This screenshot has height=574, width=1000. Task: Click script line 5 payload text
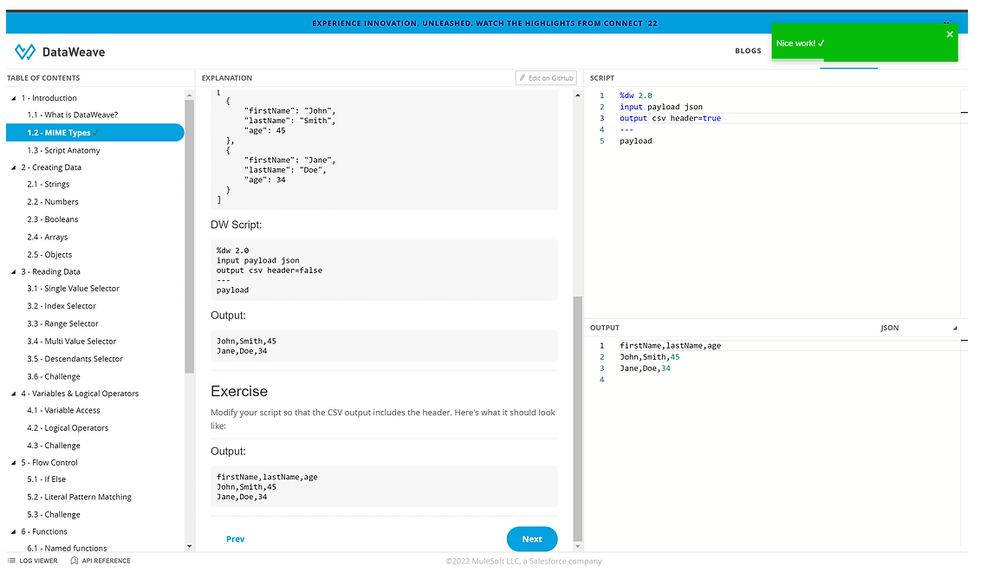click(635, 141)
